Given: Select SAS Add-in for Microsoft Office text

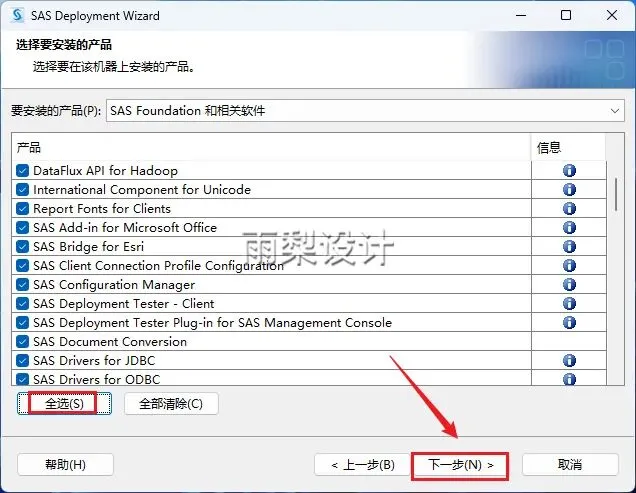Looking at the screenshot, I should coord(125,228).
